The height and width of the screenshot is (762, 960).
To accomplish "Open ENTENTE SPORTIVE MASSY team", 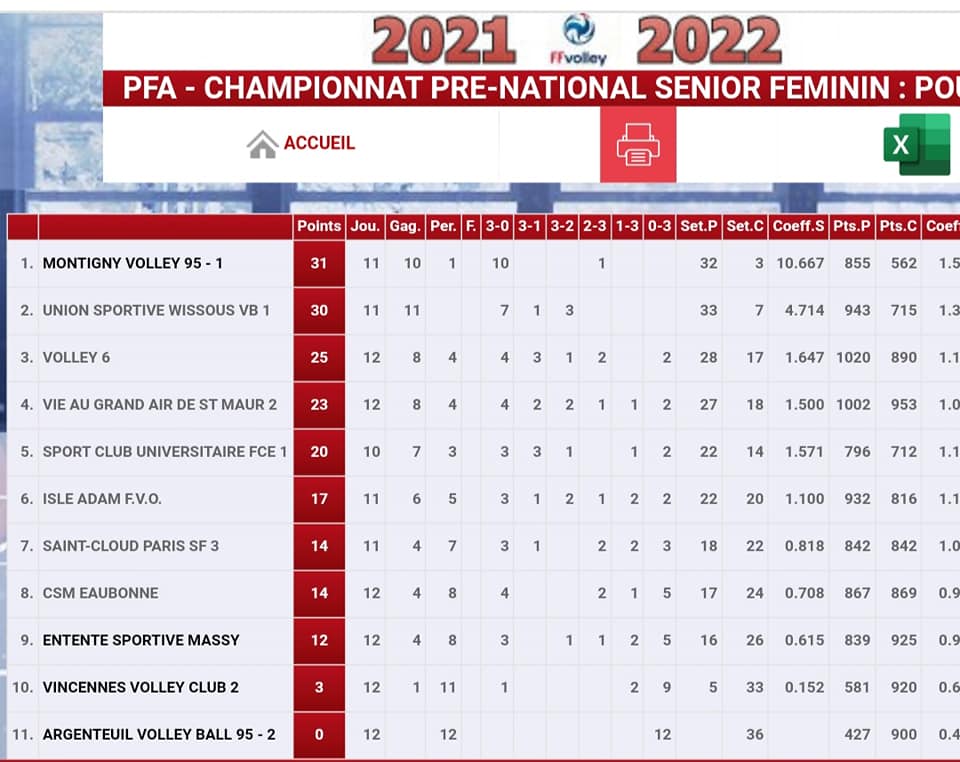I will [x=141, y=640].
